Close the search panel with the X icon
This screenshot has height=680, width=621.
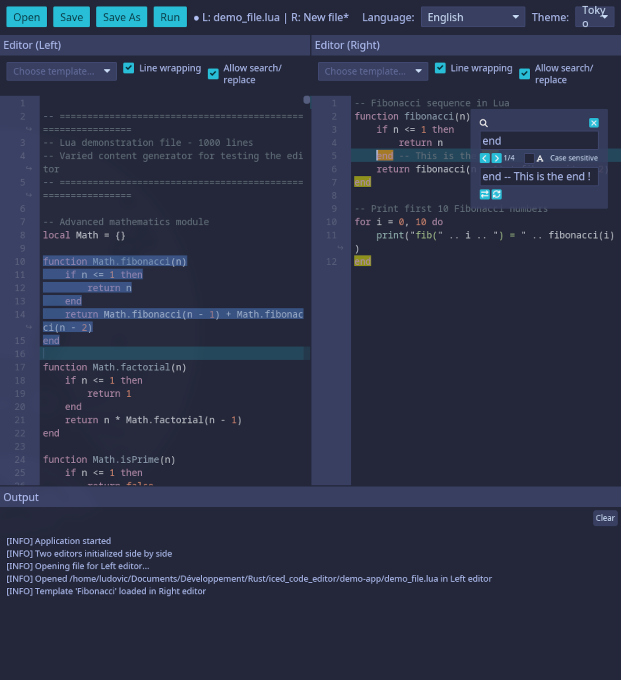pos(594,123)
